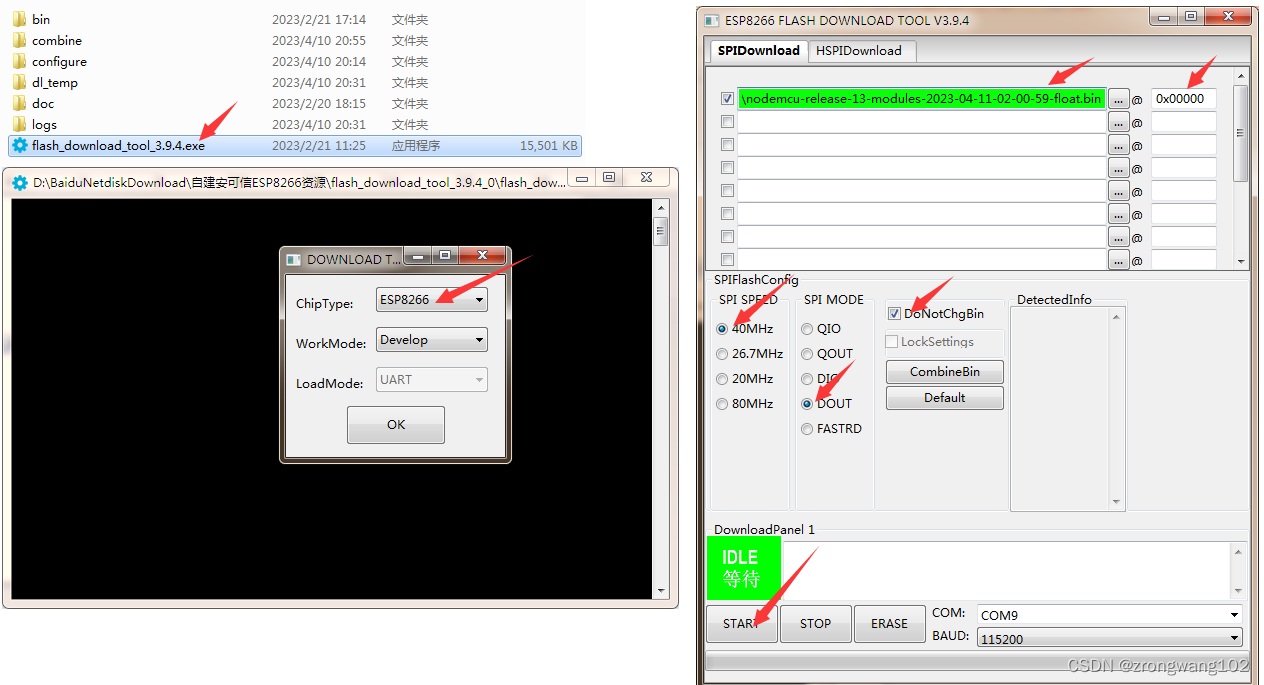Image resolution: width=1264 pixels, height=685 pixels.
Task: Click the doc folder icon
Action: (20, 103)
